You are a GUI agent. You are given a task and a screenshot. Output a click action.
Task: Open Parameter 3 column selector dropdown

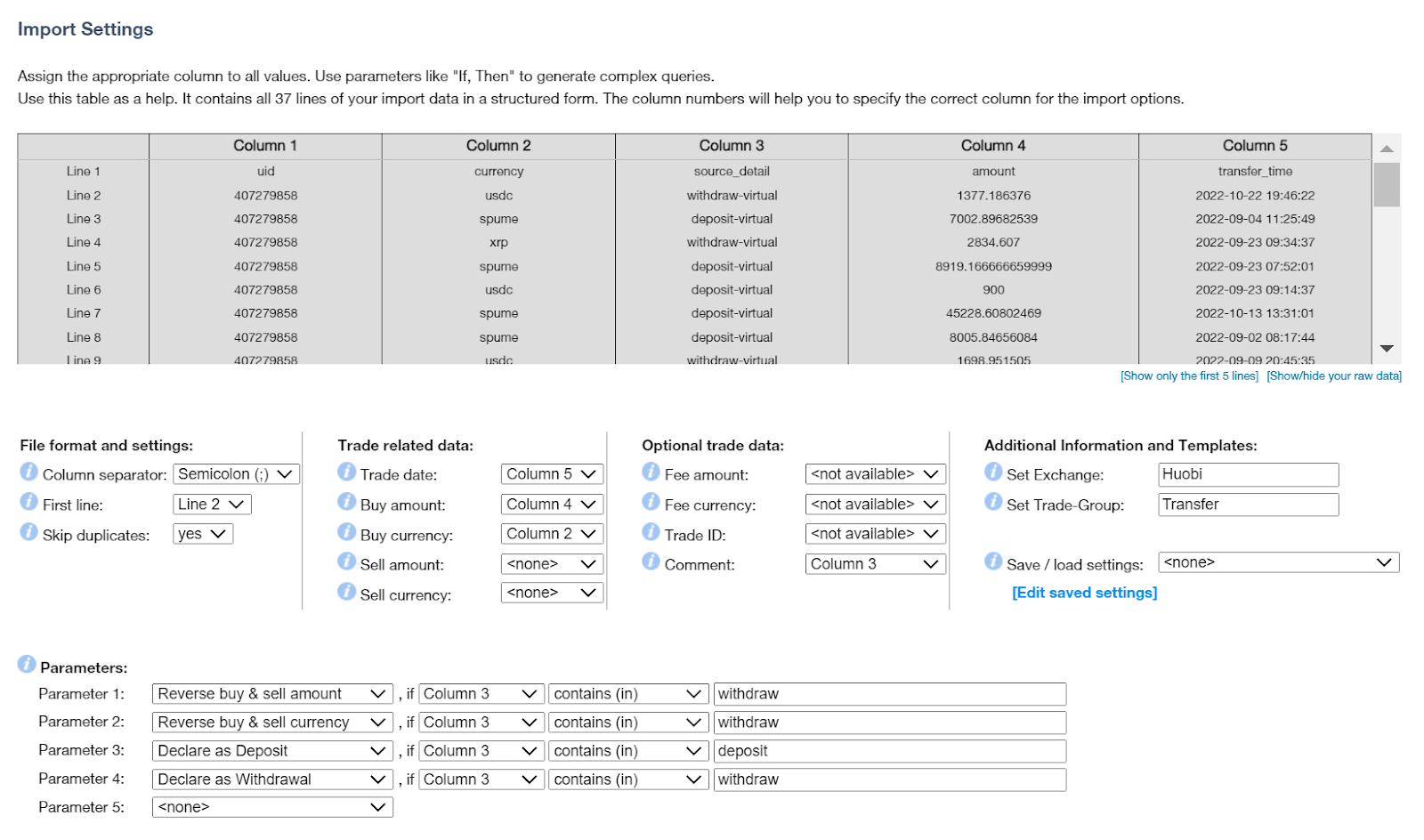481,751
